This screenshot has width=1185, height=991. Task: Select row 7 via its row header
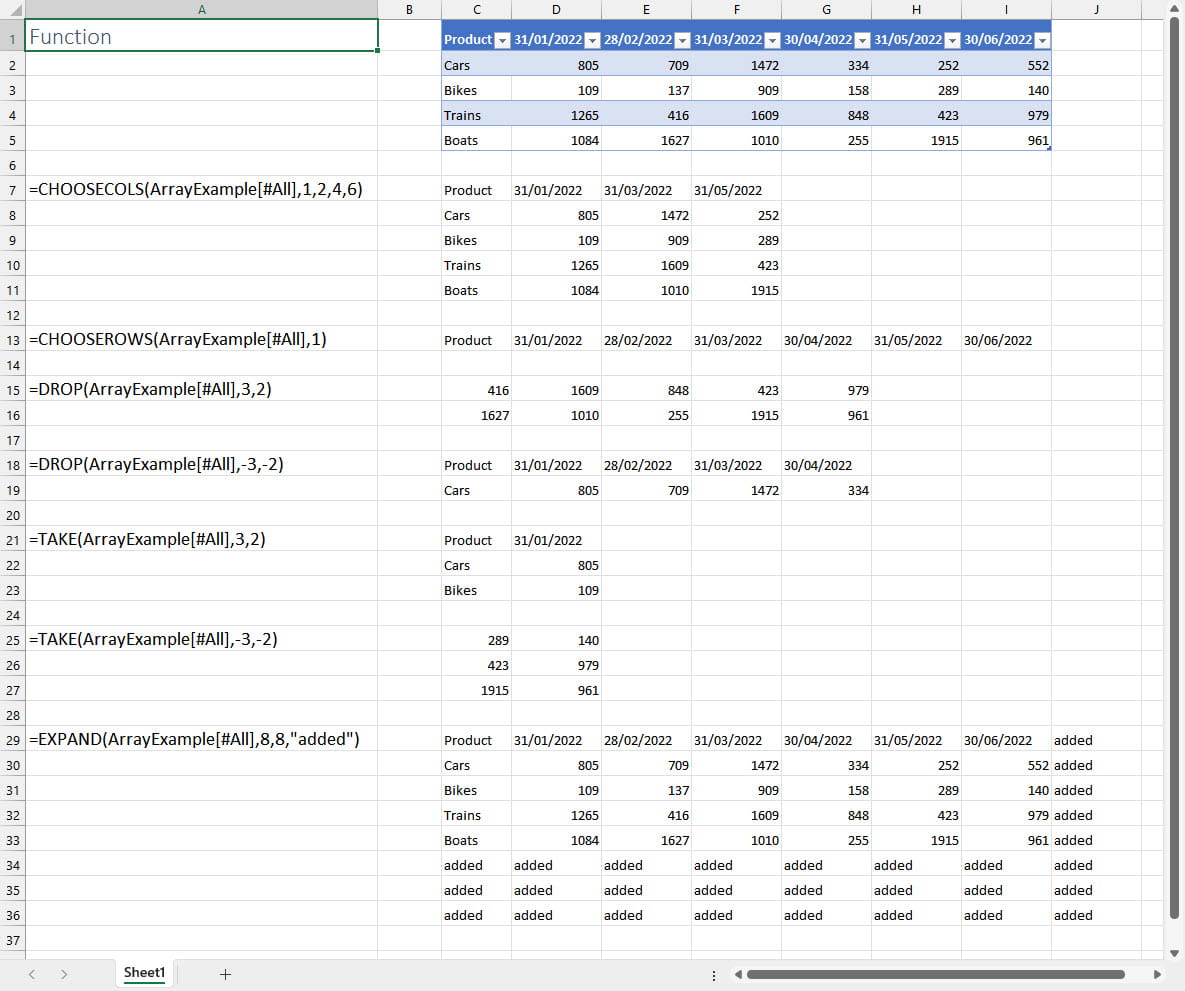pos(12,190)
